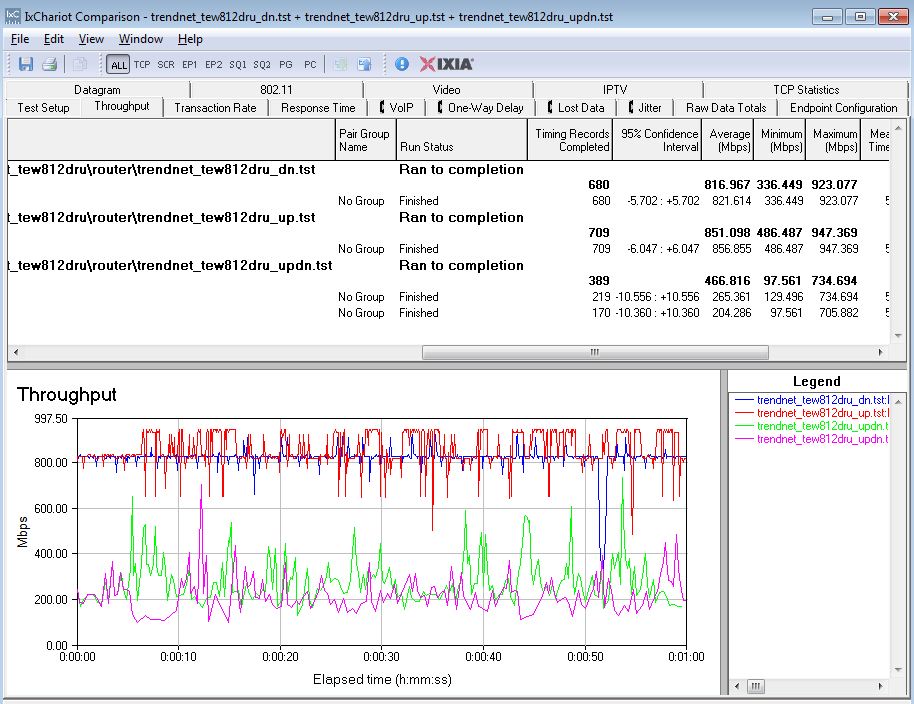Toggle the PG filter button
The image size is (914, 704).
286,65
